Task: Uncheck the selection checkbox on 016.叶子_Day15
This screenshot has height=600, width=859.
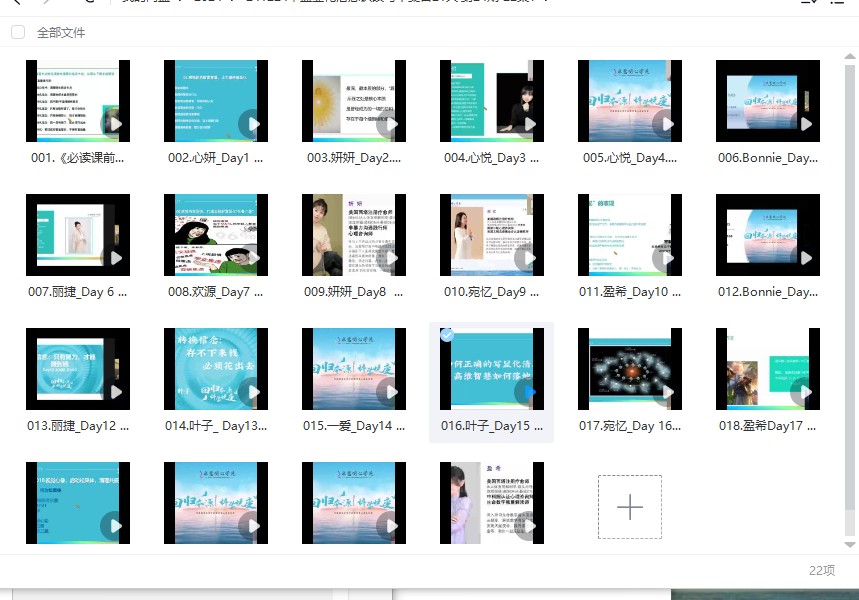Action: 447,335
